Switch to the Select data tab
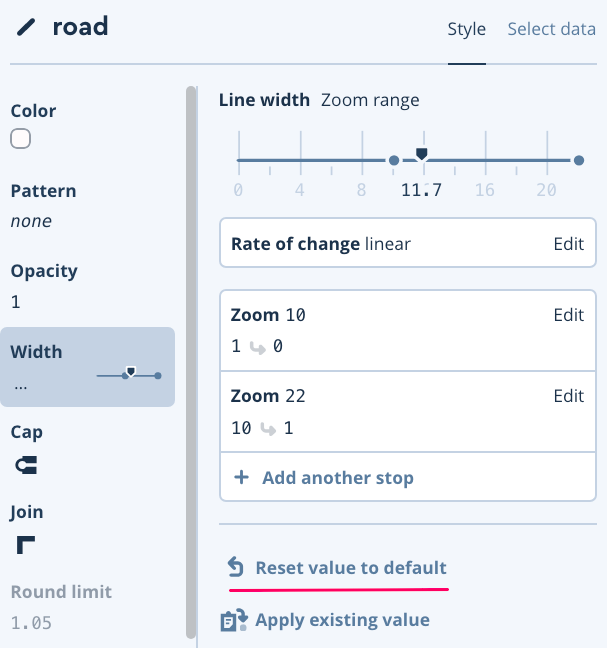Screen dimensions: 607x648 pos(551,29)
